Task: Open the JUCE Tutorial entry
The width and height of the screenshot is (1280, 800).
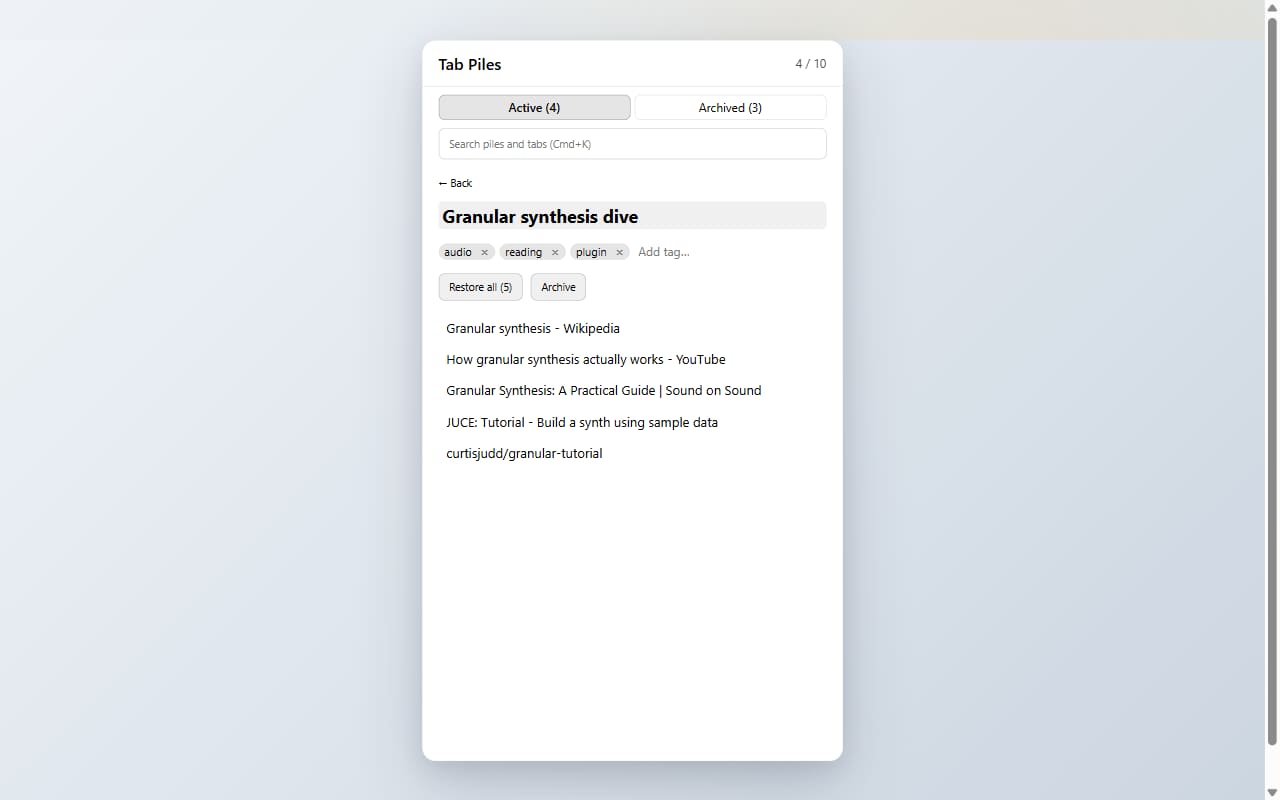Action: pos(632,422)
